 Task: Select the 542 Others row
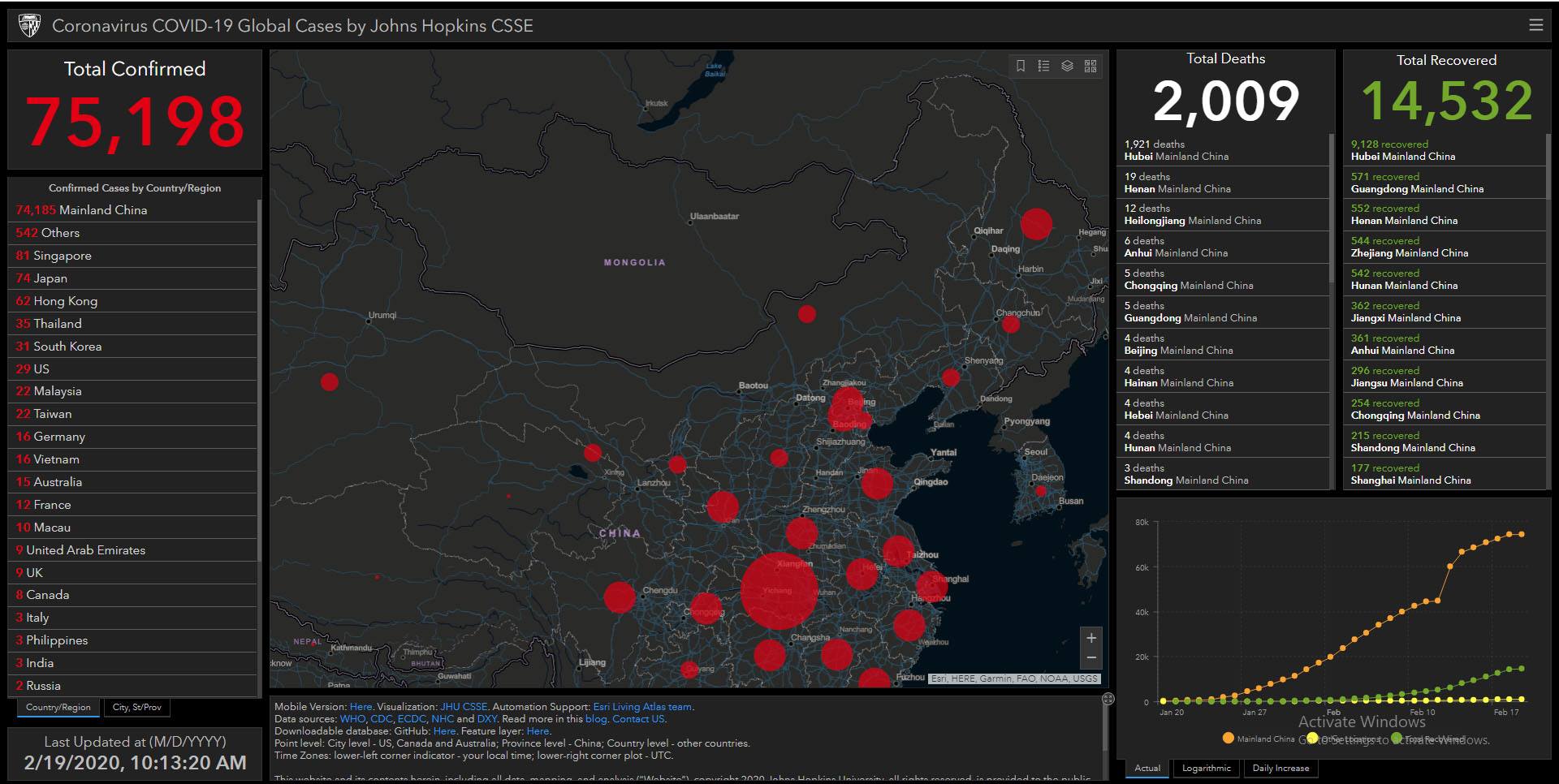(x=134, y=233)
